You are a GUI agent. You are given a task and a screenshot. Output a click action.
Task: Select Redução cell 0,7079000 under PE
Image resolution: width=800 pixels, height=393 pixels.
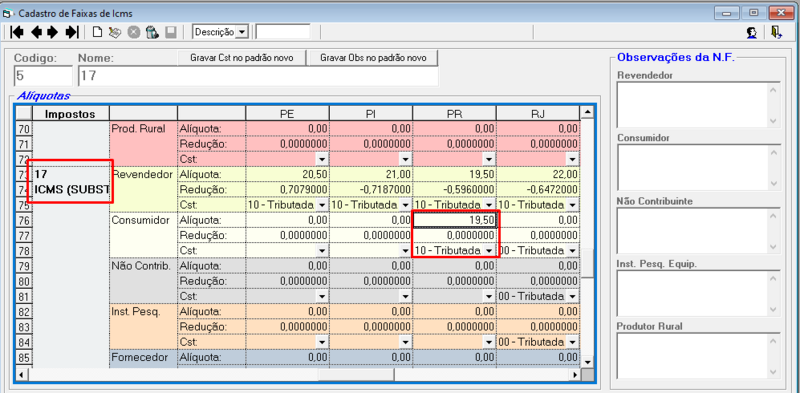click(x=287, y=190)
